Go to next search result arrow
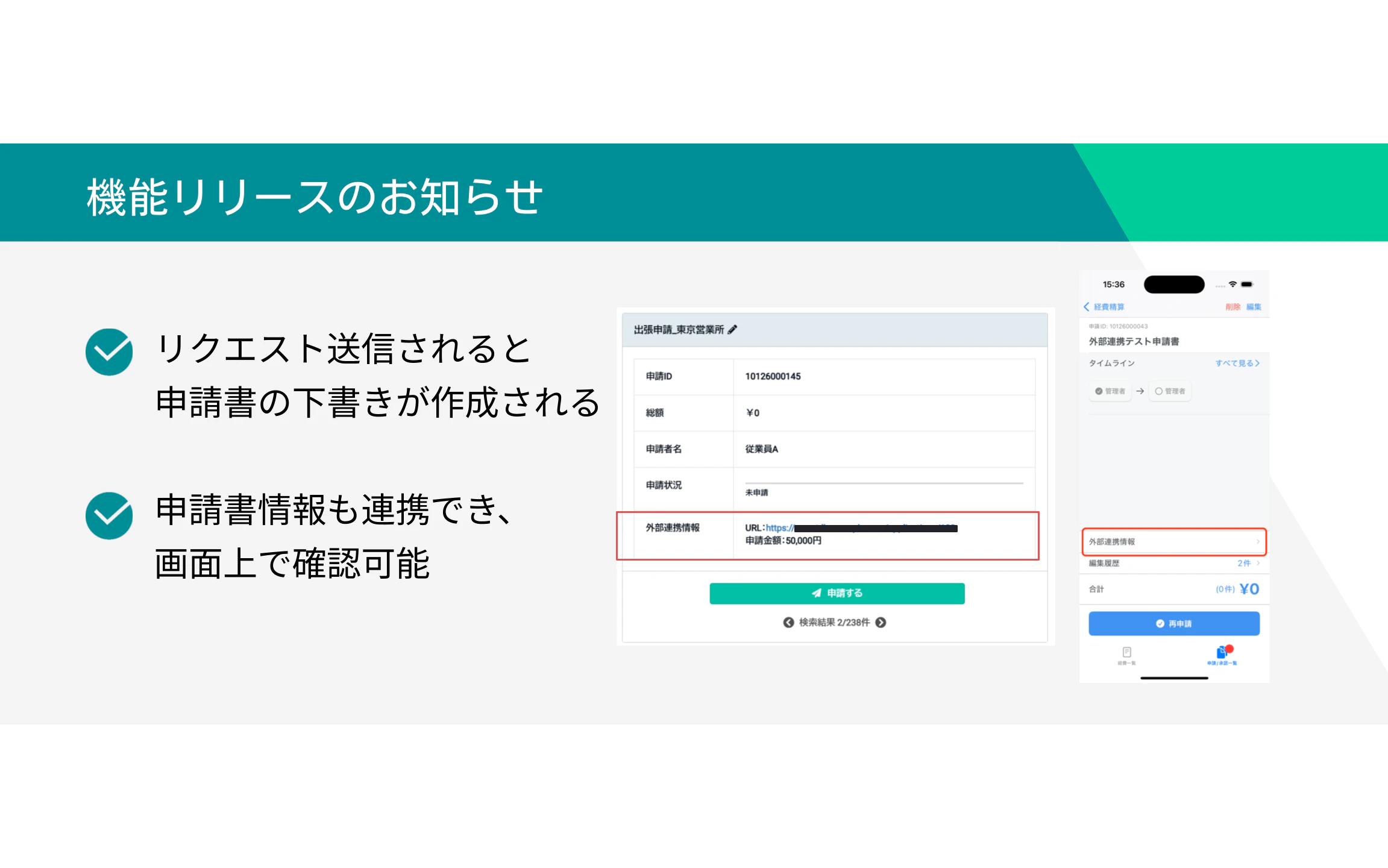Viewport: 1388px width, 868px height. [x=881, y=623]
